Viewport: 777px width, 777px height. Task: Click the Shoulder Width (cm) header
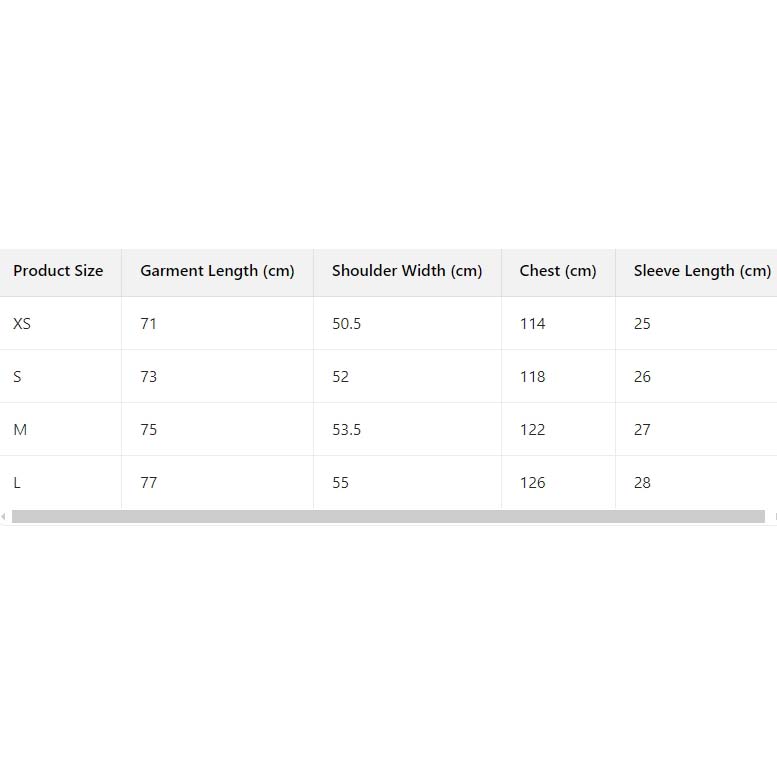[407, 271]
